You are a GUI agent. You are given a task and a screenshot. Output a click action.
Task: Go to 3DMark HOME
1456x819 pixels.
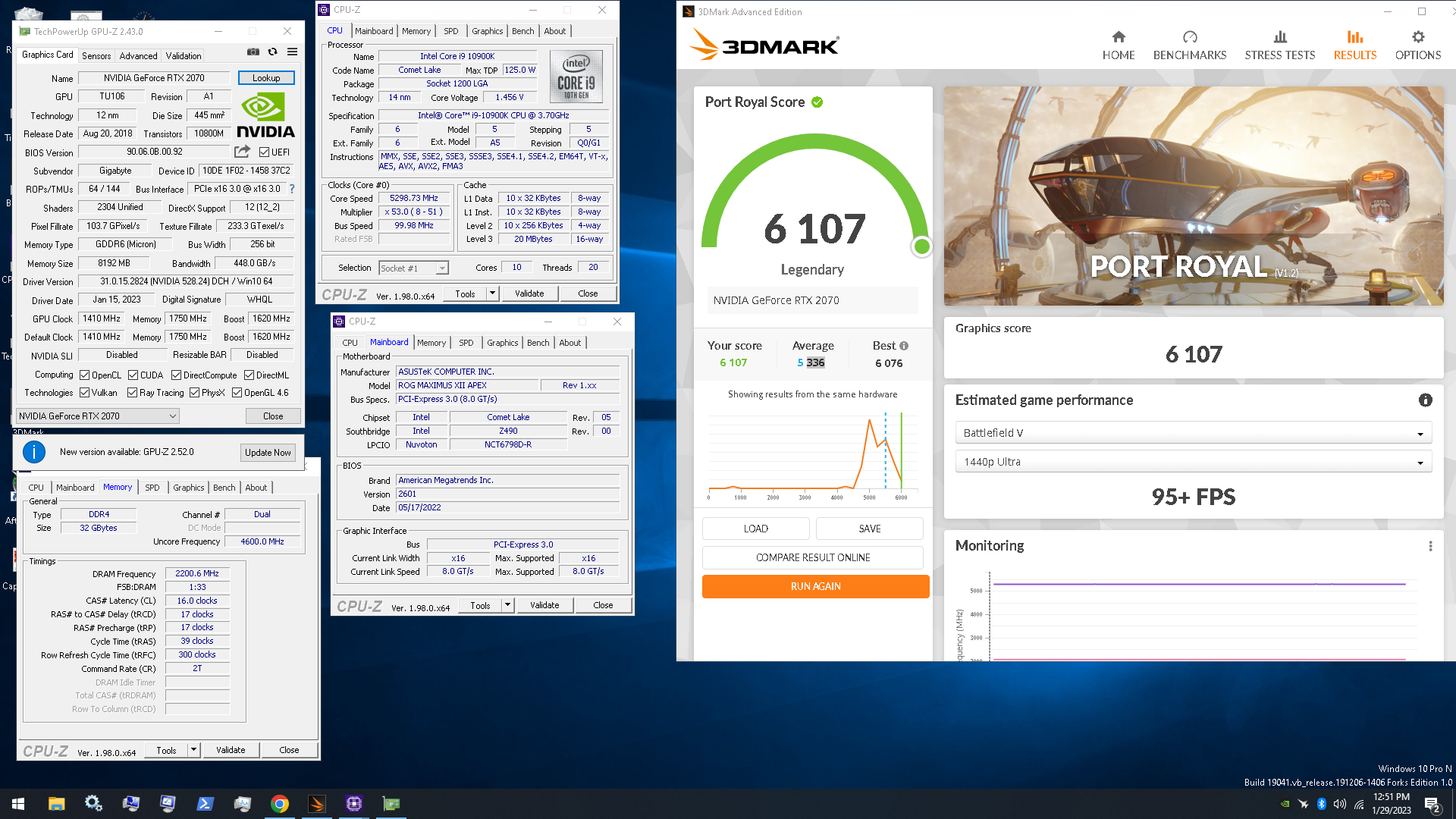click(x=1119, y=45)
